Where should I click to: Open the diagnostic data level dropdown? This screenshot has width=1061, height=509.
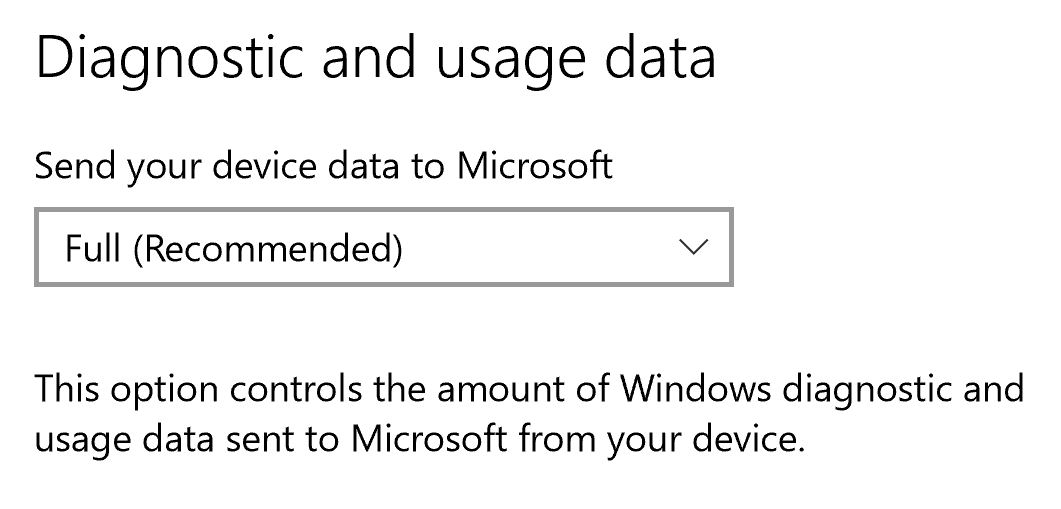(x=384, y=247)
